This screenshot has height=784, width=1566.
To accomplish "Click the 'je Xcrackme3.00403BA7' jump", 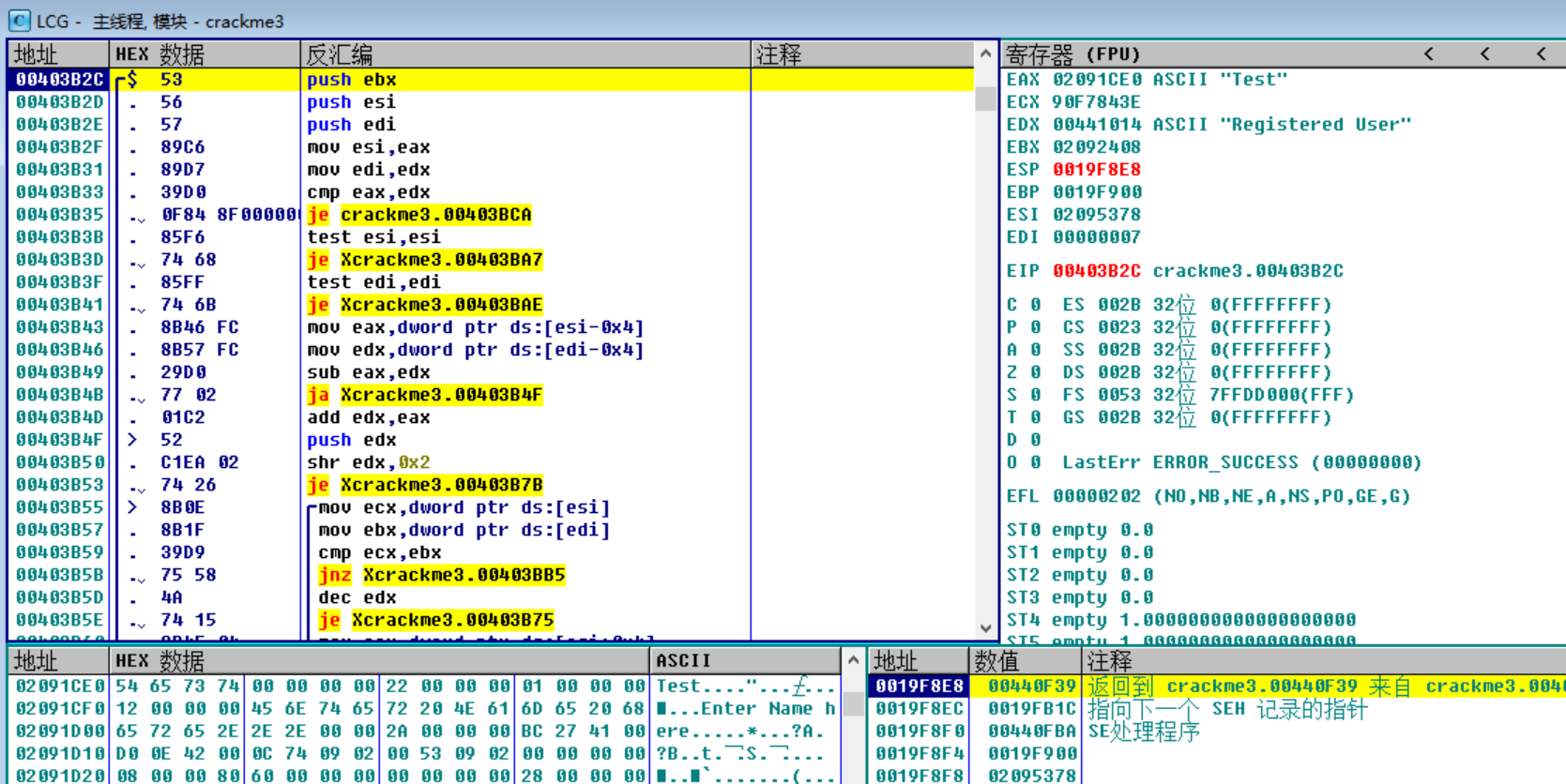I will pyautogui.click(x=425, y=260).
